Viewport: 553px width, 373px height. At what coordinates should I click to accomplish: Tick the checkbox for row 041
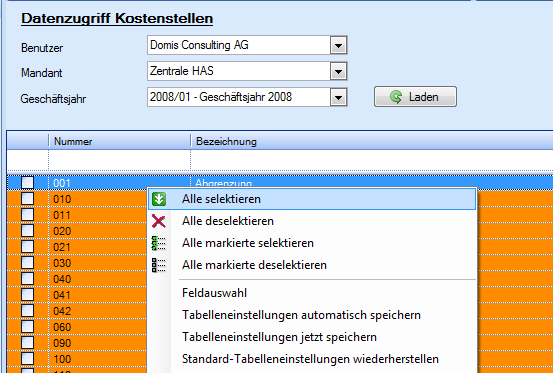tap(28, 294)
